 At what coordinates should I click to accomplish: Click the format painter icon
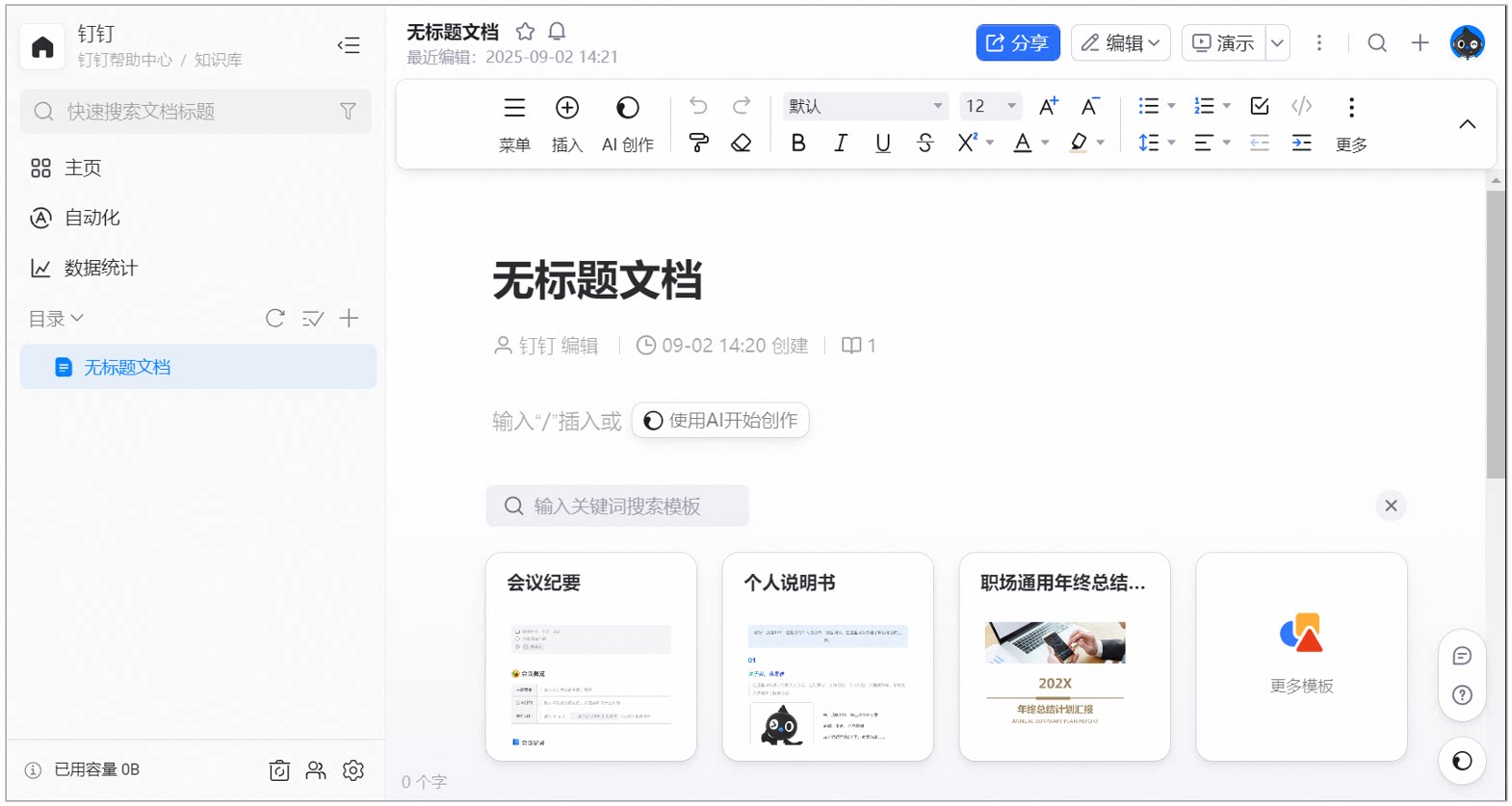[699, 143]
